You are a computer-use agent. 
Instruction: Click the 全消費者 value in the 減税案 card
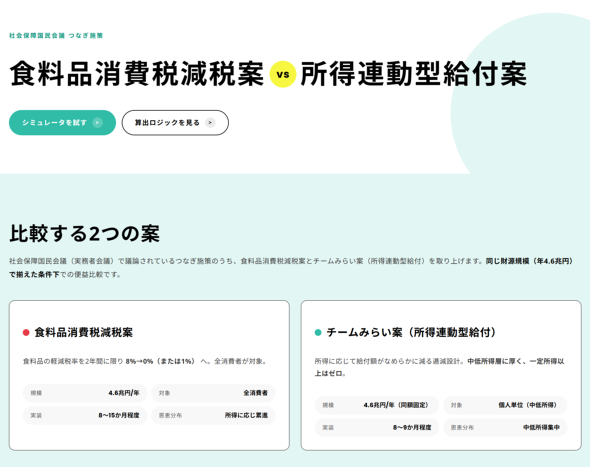tap(255, 393)
